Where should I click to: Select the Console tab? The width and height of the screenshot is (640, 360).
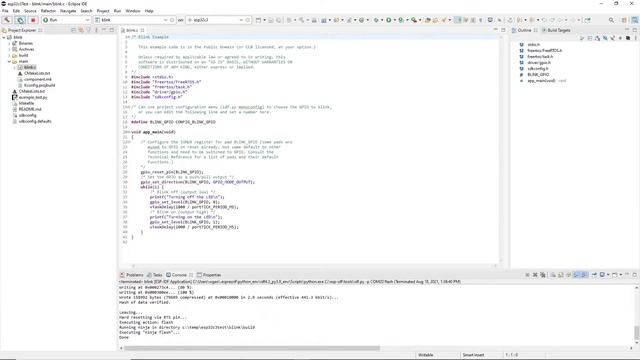[179, 275]
